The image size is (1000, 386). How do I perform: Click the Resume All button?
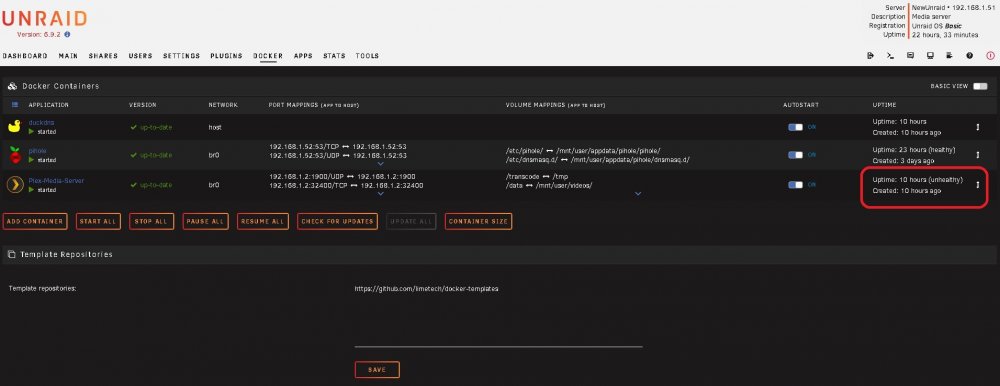pos(263,221)
